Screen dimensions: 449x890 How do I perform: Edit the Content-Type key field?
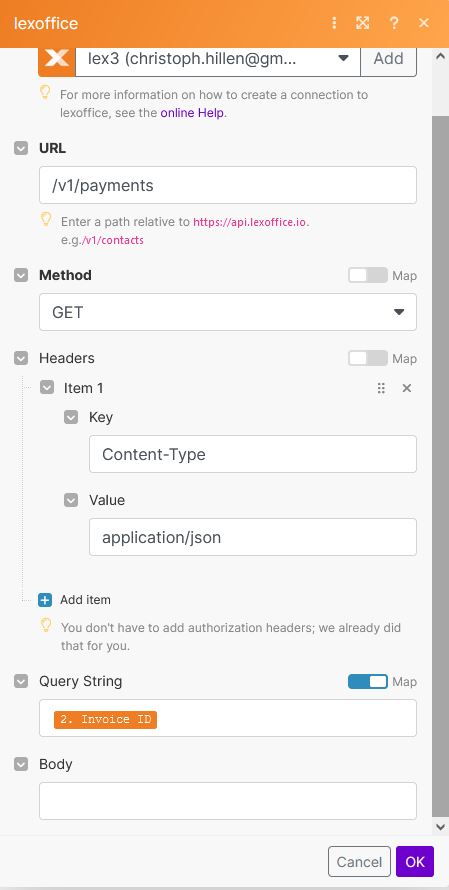pos(253,454)
